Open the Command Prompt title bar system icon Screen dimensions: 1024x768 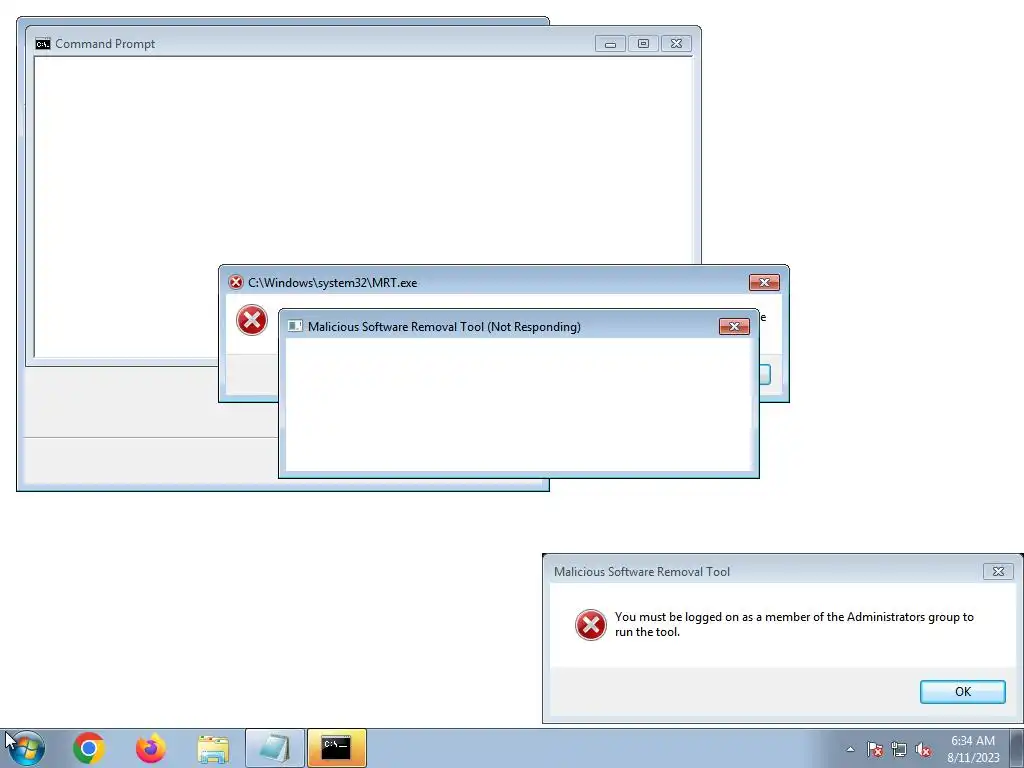point(42,44)
